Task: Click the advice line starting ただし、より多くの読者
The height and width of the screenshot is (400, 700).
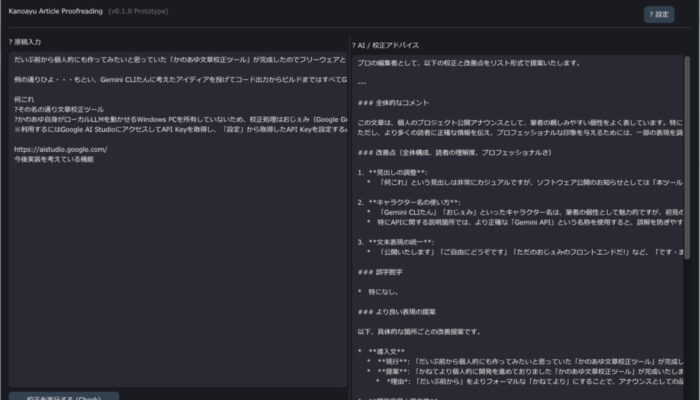Action: pos(520,133)
